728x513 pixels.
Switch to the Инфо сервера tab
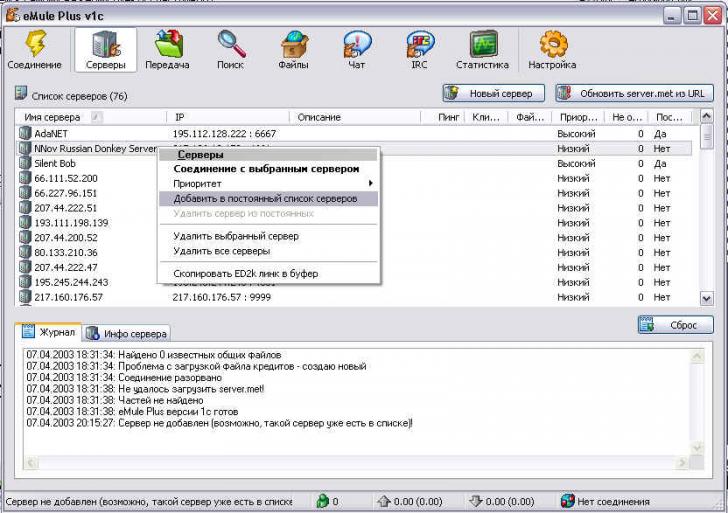[127, 333]
